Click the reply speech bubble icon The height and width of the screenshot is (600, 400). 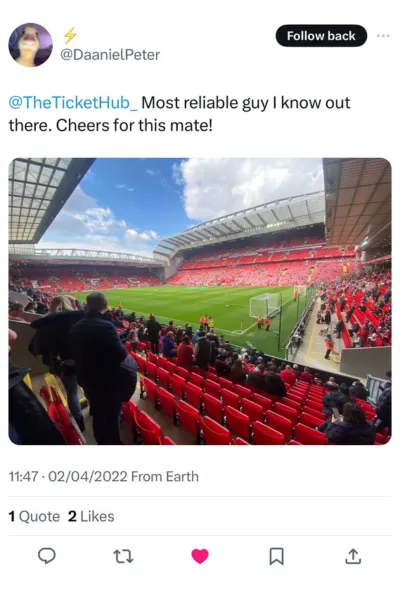[47, 556]
